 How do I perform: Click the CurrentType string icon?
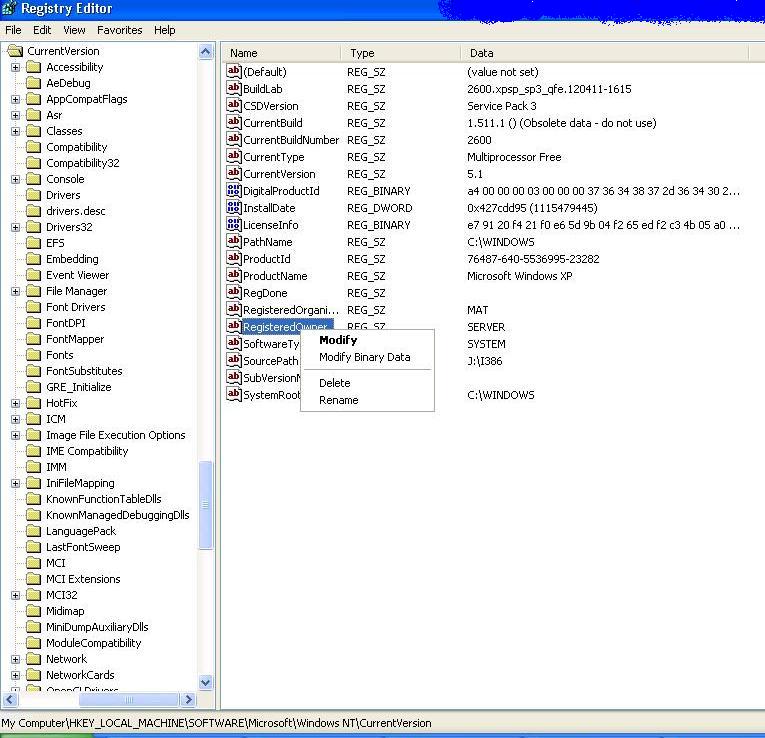point(234,156)
